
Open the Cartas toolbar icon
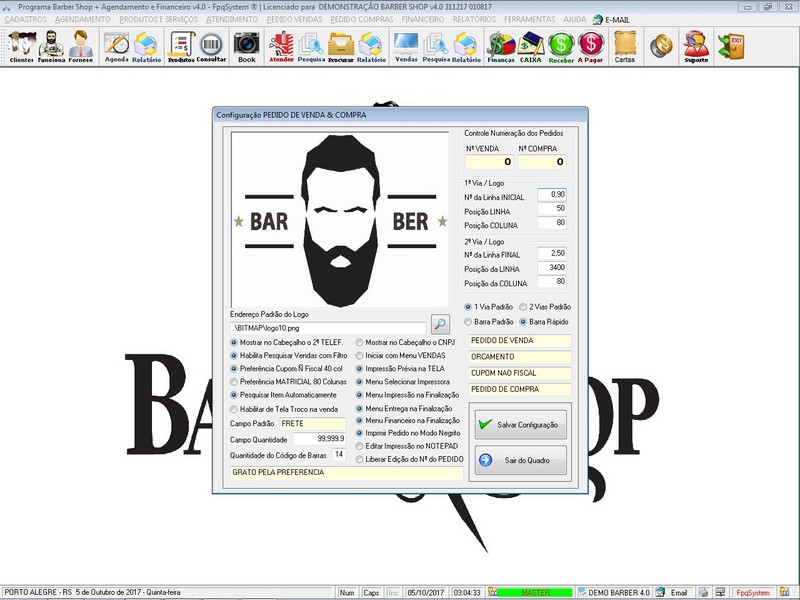point(624,46)
